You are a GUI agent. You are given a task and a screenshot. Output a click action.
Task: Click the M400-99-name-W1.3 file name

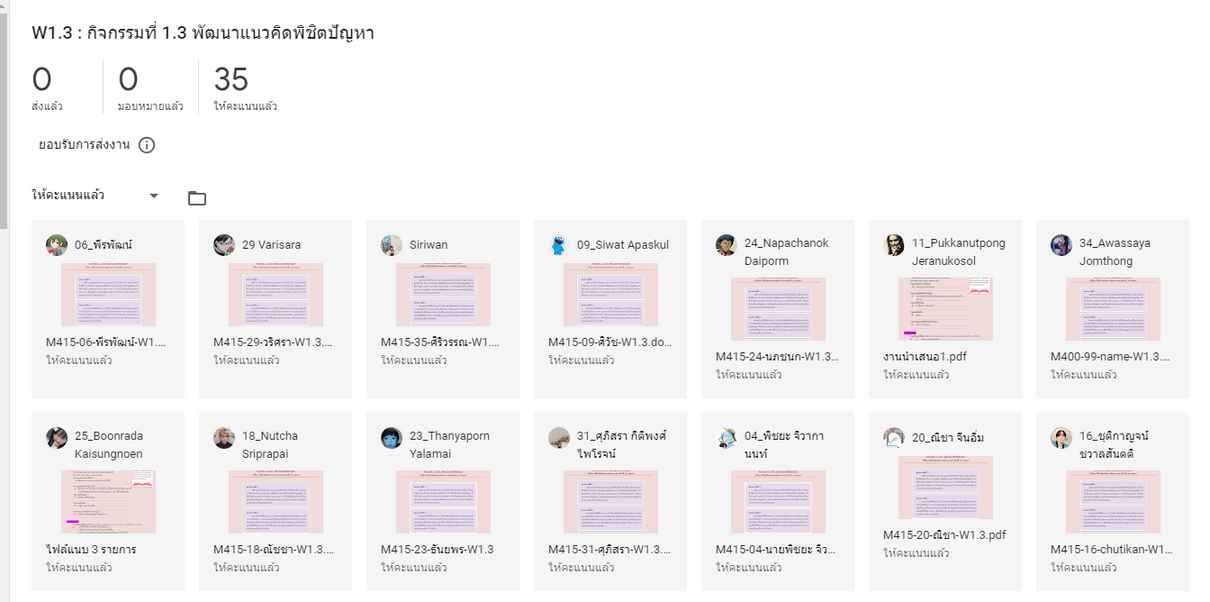pos(1109,356)
